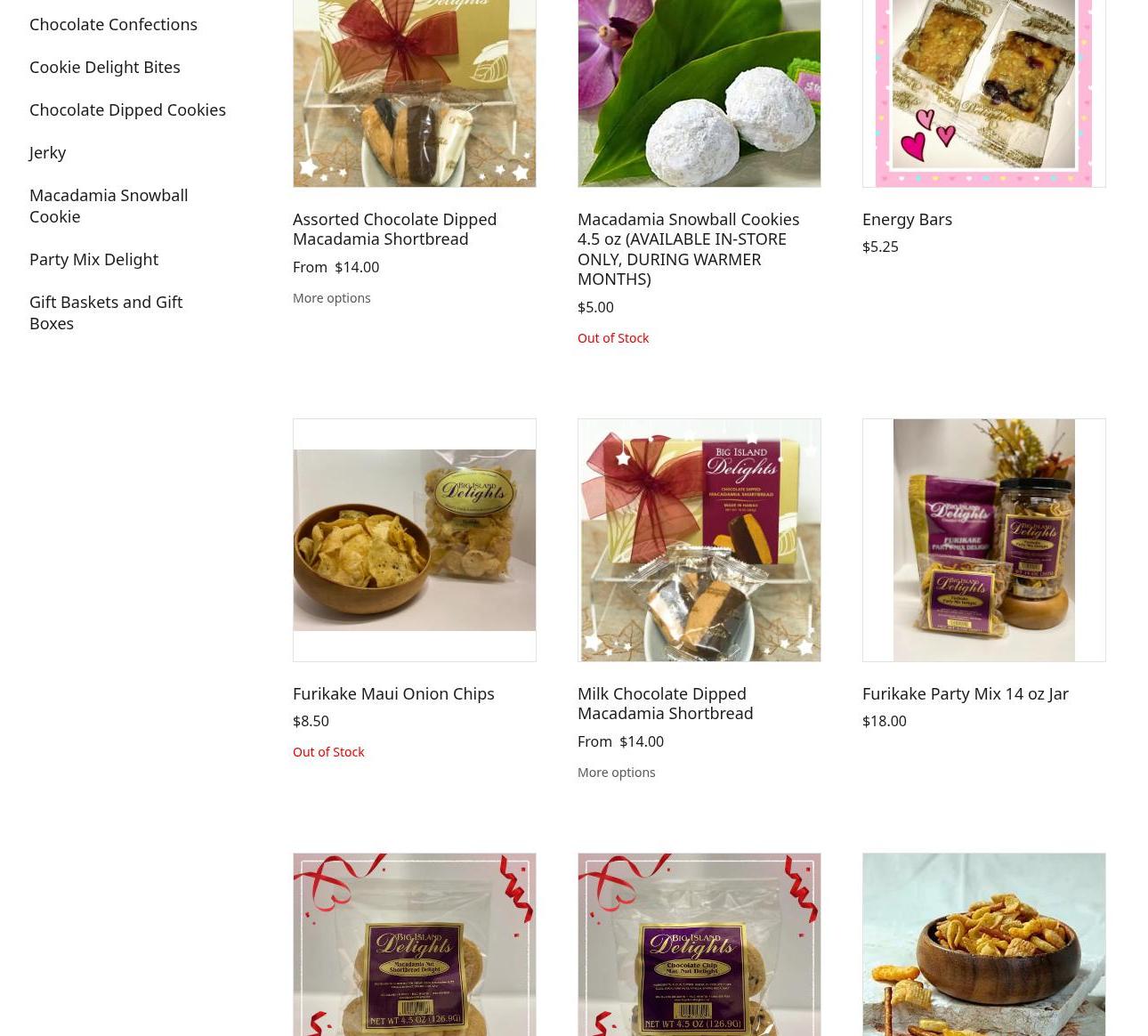Image resolution: width=1148 pixels, height=1036 pixels.
Task: Open the Energy Bars title link
Action: (x=907, y=219)
